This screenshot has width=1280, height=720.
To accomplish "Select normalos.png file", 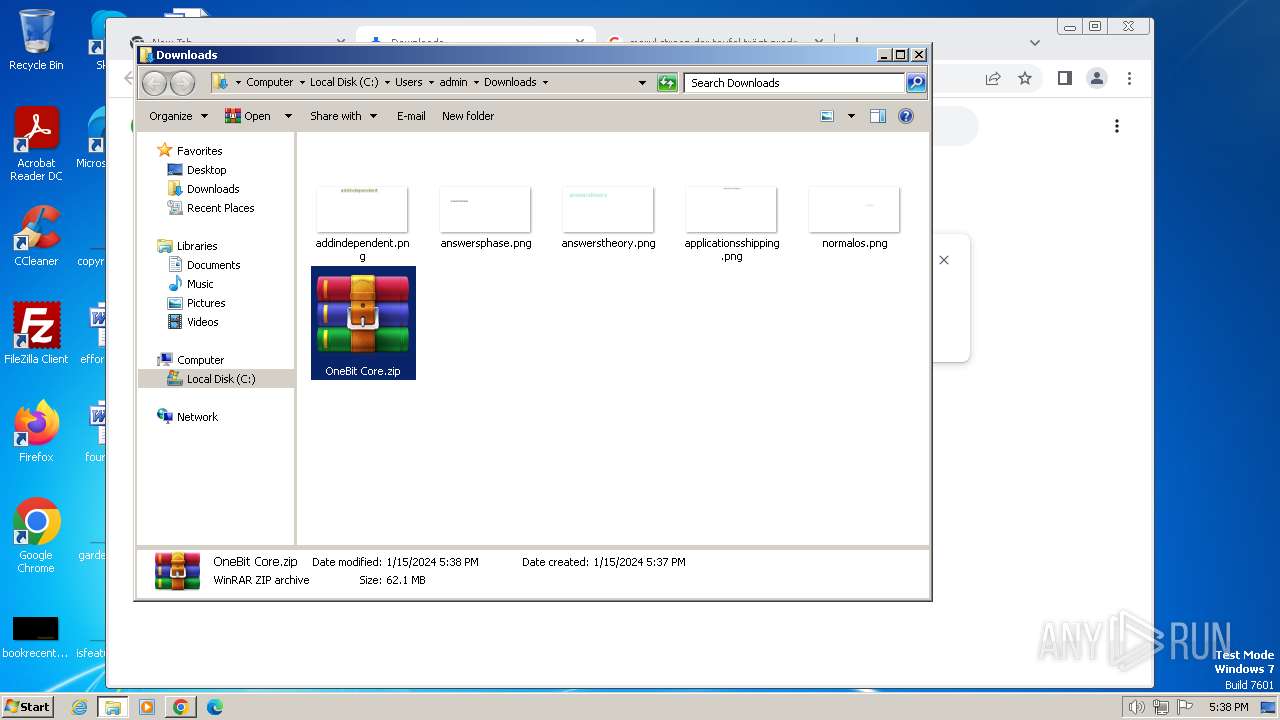I will (x=855, y=217).
